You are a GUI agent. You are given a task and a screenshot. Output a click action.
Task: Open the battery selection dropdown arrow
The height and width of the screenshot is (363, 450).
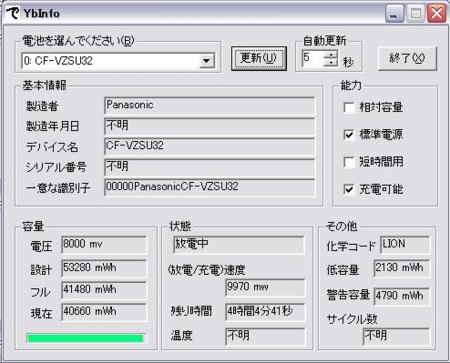207,61
